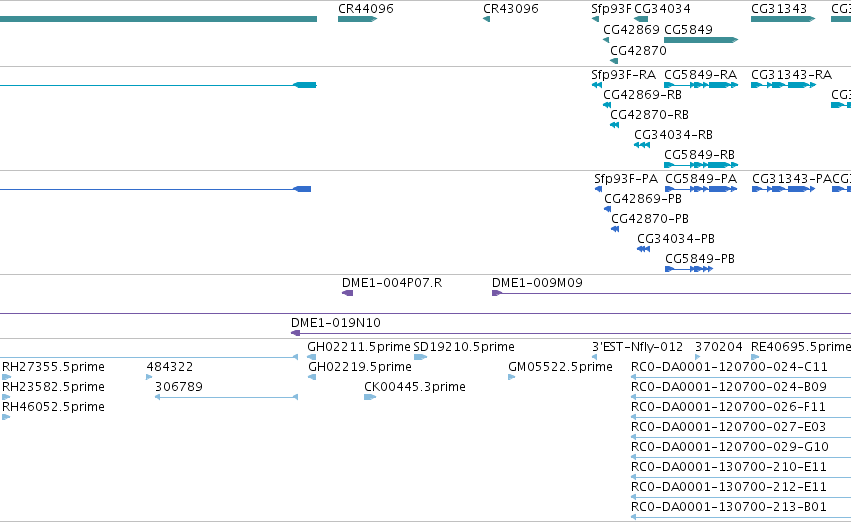Select the CG42869 gene label
The width and height of the screenshot is (851, 522).
(x=631, y=30)
